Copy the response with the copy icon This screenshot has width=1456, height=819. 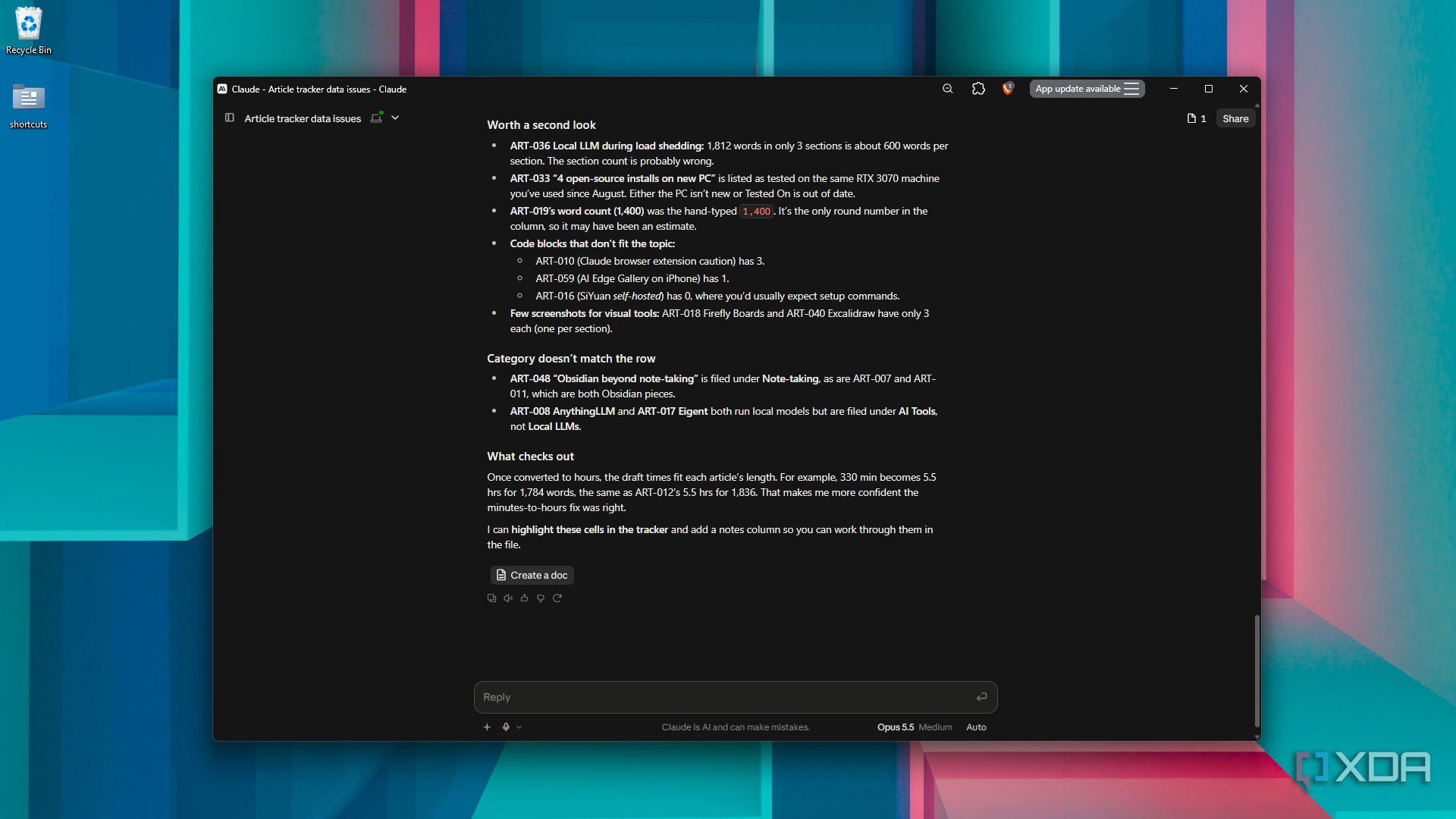[491, 598]
